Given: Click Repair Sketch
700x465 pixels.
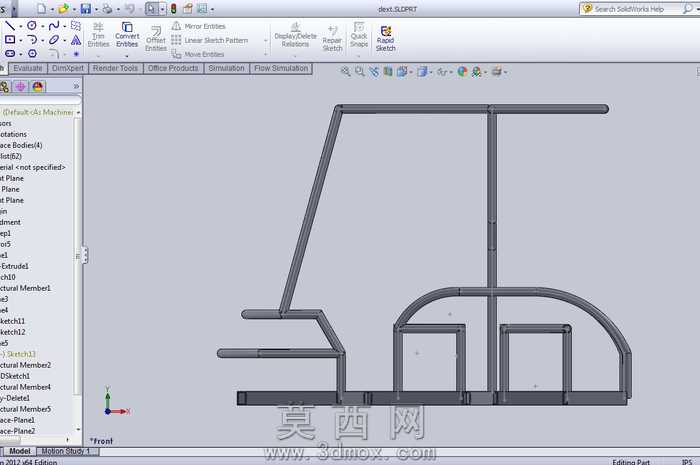Looking at the screenshot, I should click(332, 38).
